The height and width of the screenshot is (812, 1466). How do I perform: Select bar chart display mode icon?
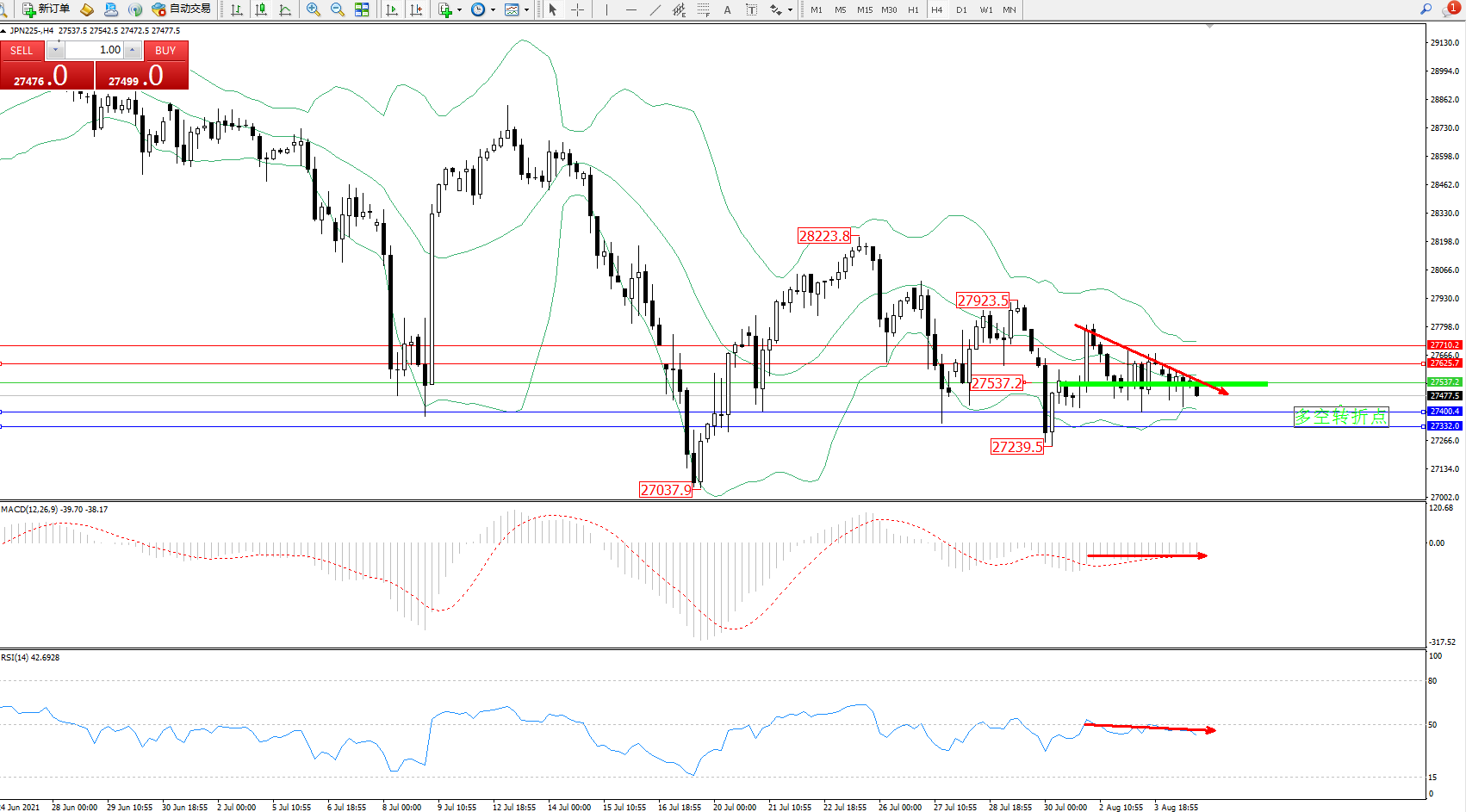(x=237, y=9)
